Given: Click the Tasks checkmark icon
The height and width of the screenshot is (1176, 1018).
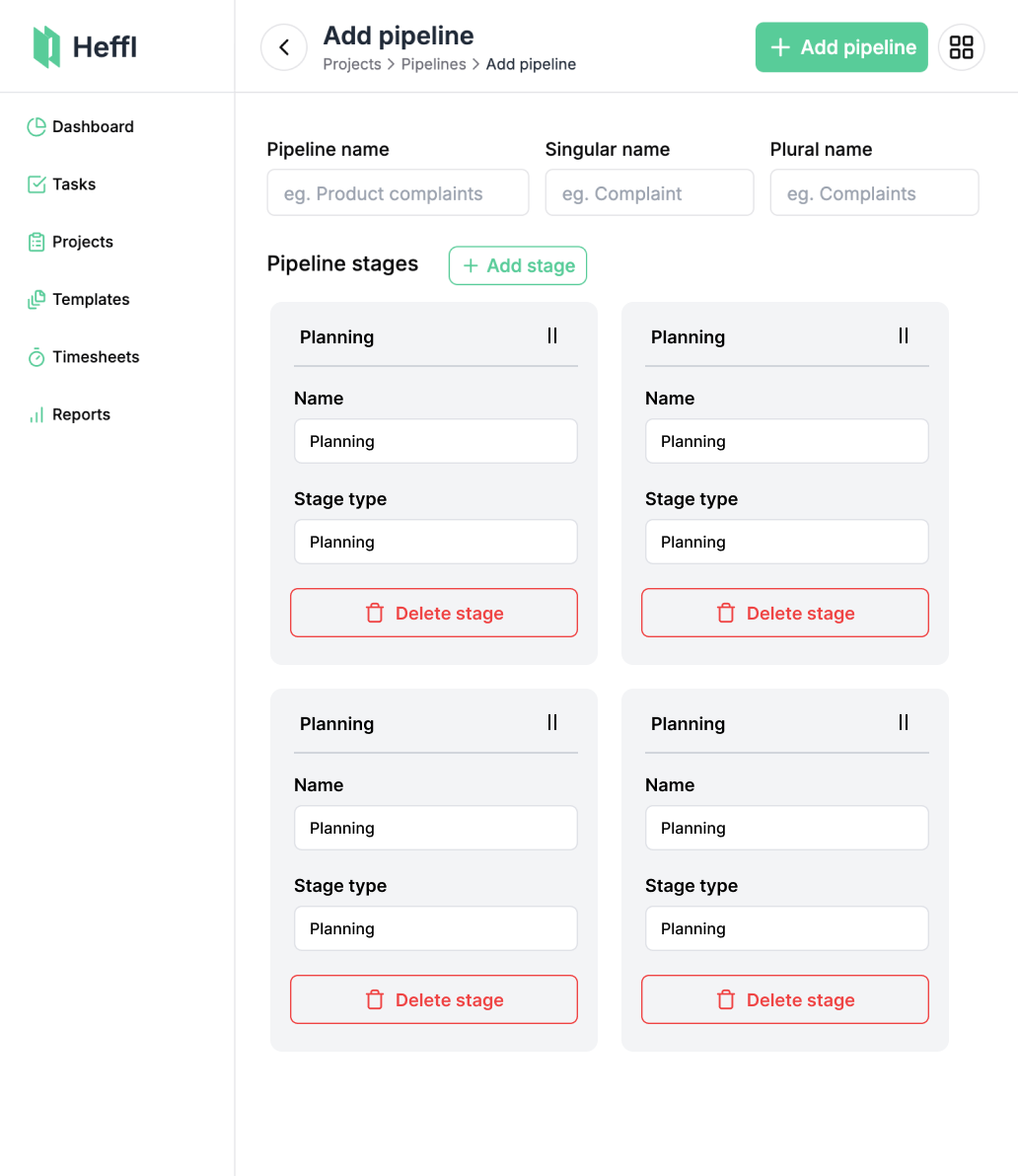Looking at the screenshot, I should click(36, 184).
